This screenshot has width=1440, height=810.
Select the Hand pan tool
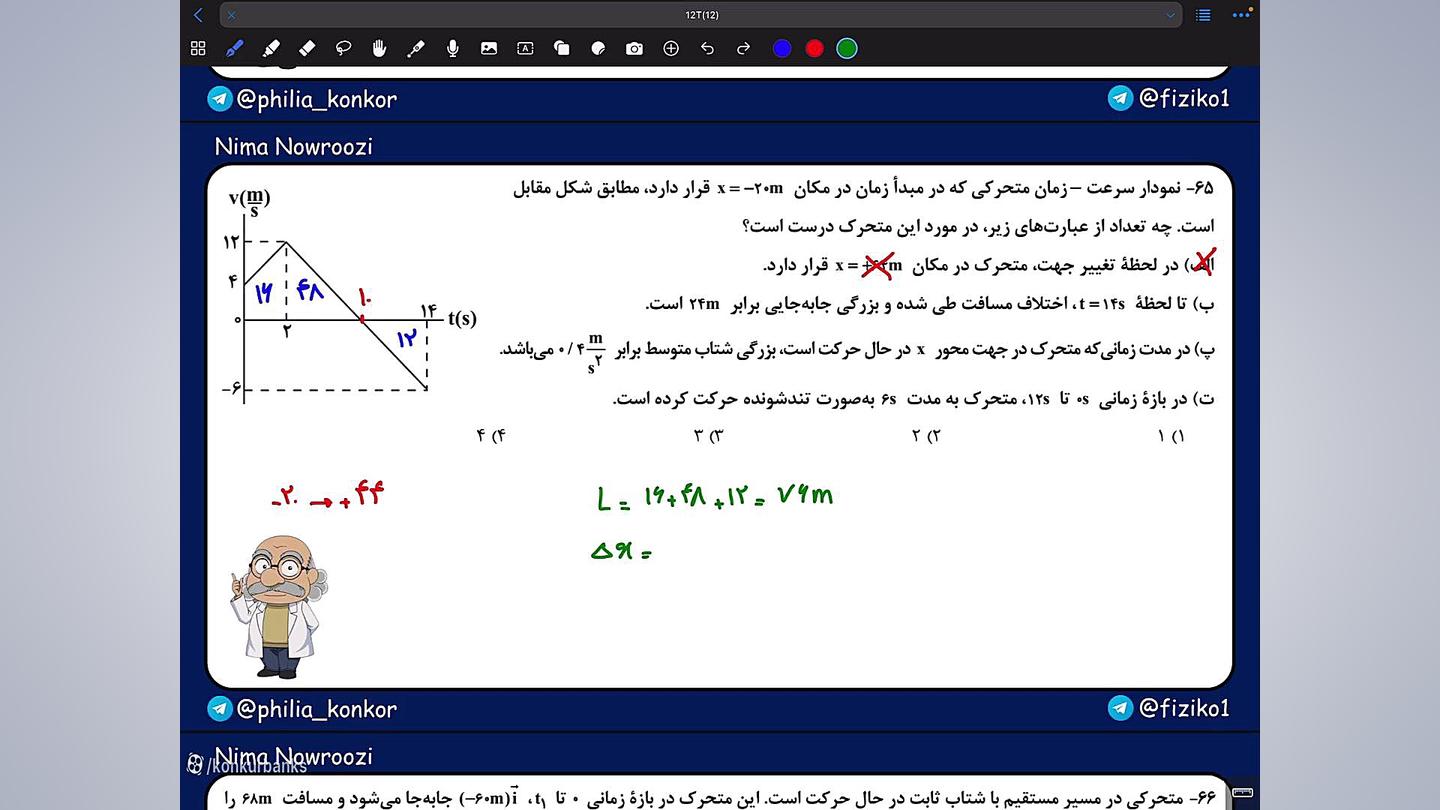[380, 48]
